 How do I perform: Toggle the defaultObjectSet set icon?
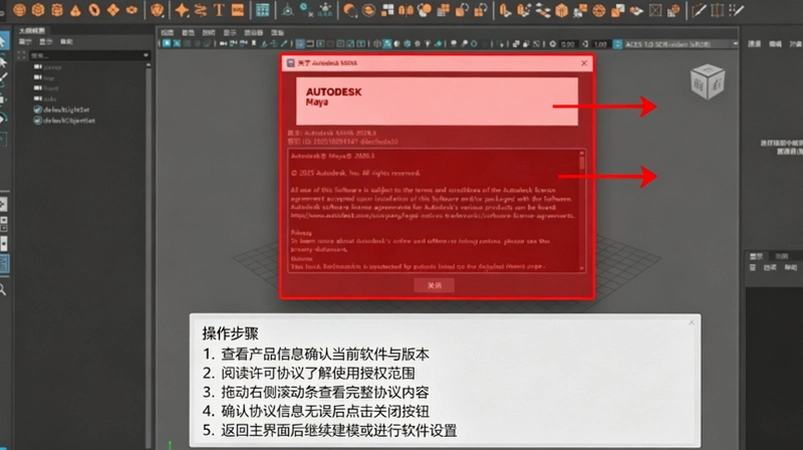[x=37, y=121]
